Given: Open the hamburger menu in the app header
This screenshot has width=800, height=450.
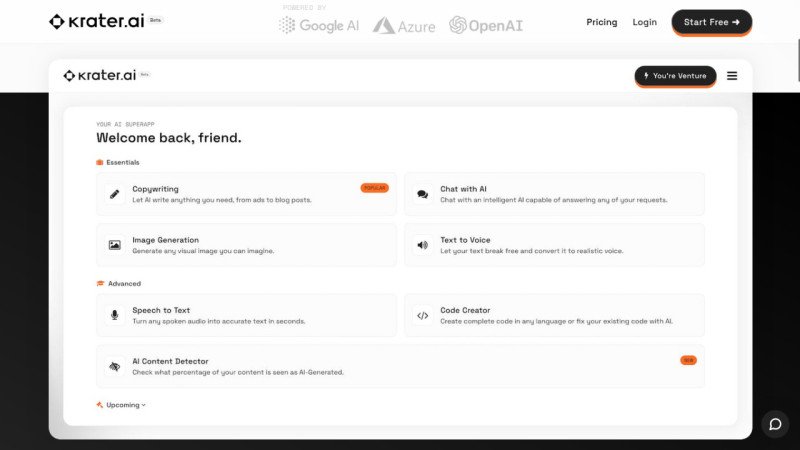Looking at the screenshot, I should click(x=732, y=76).
